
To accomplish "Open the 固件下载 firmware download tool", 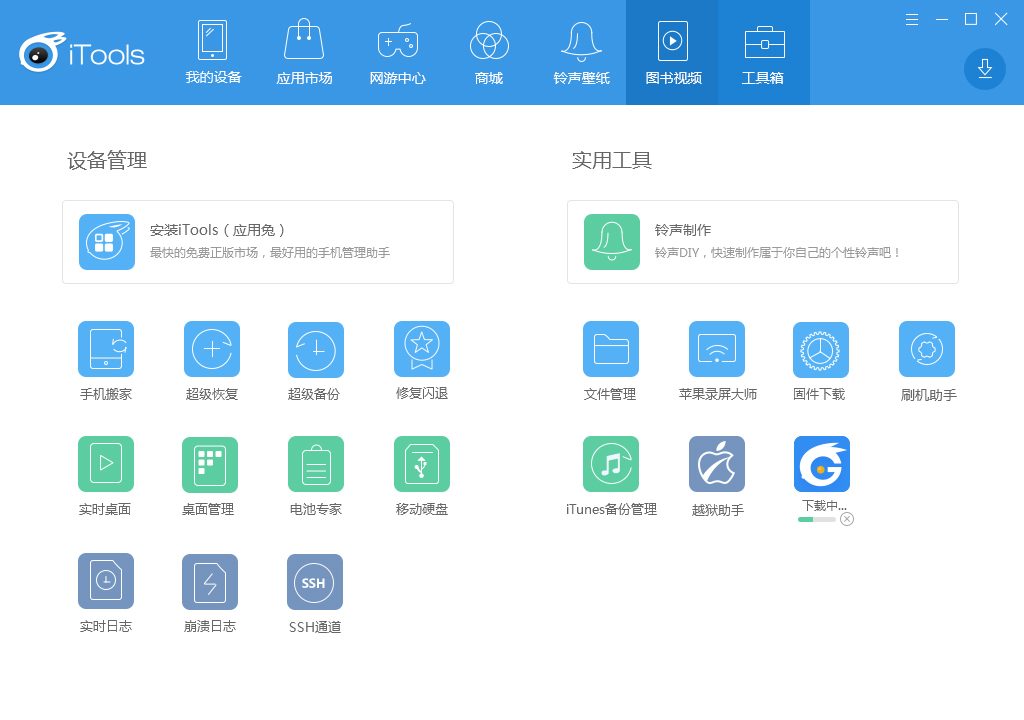I will (821, 350).
